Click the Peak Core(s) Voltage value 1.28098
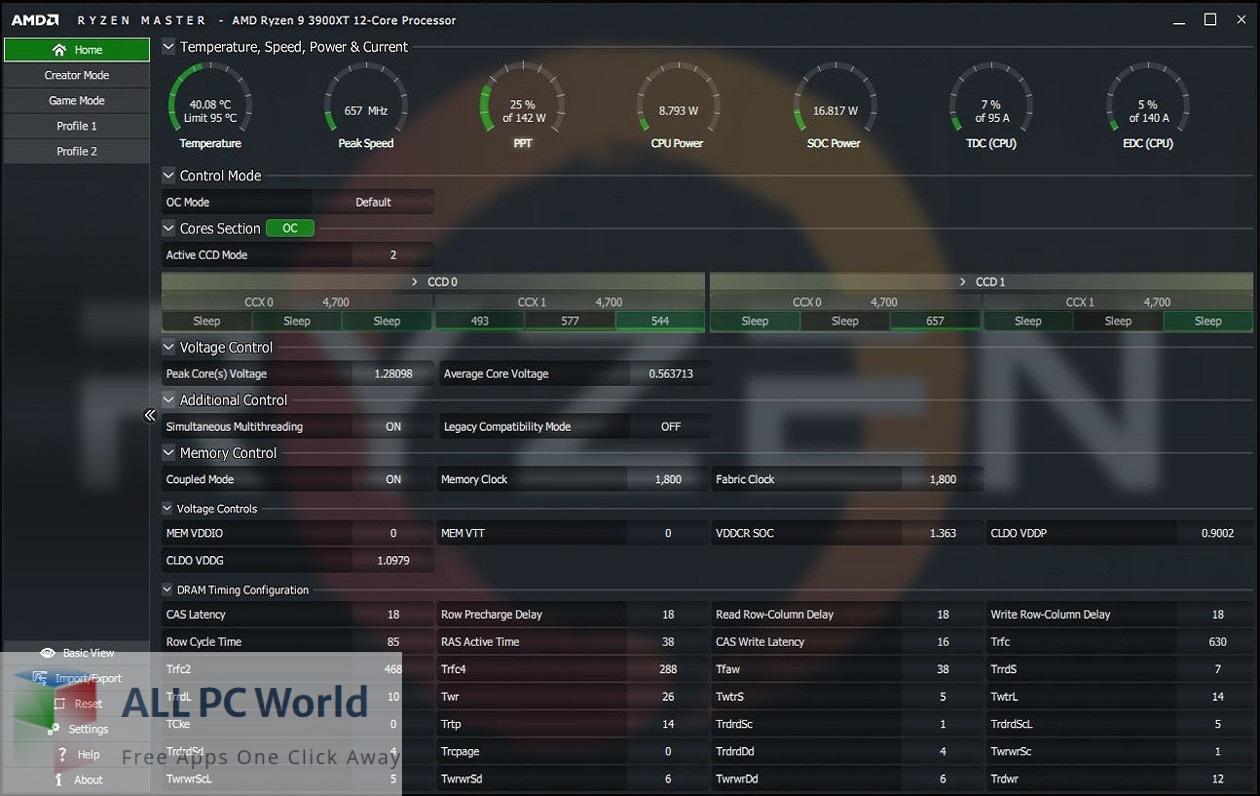The height and width of the screenshot is (796, 1260). click(393, 374)
